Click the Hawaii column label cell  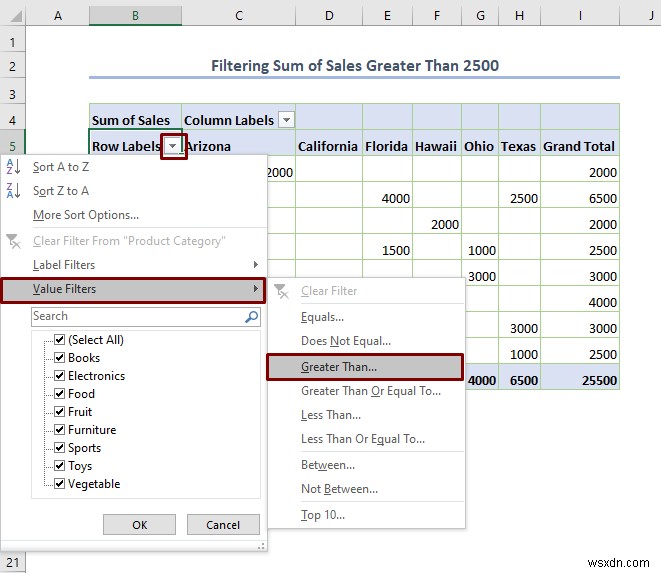click(437, 143)
